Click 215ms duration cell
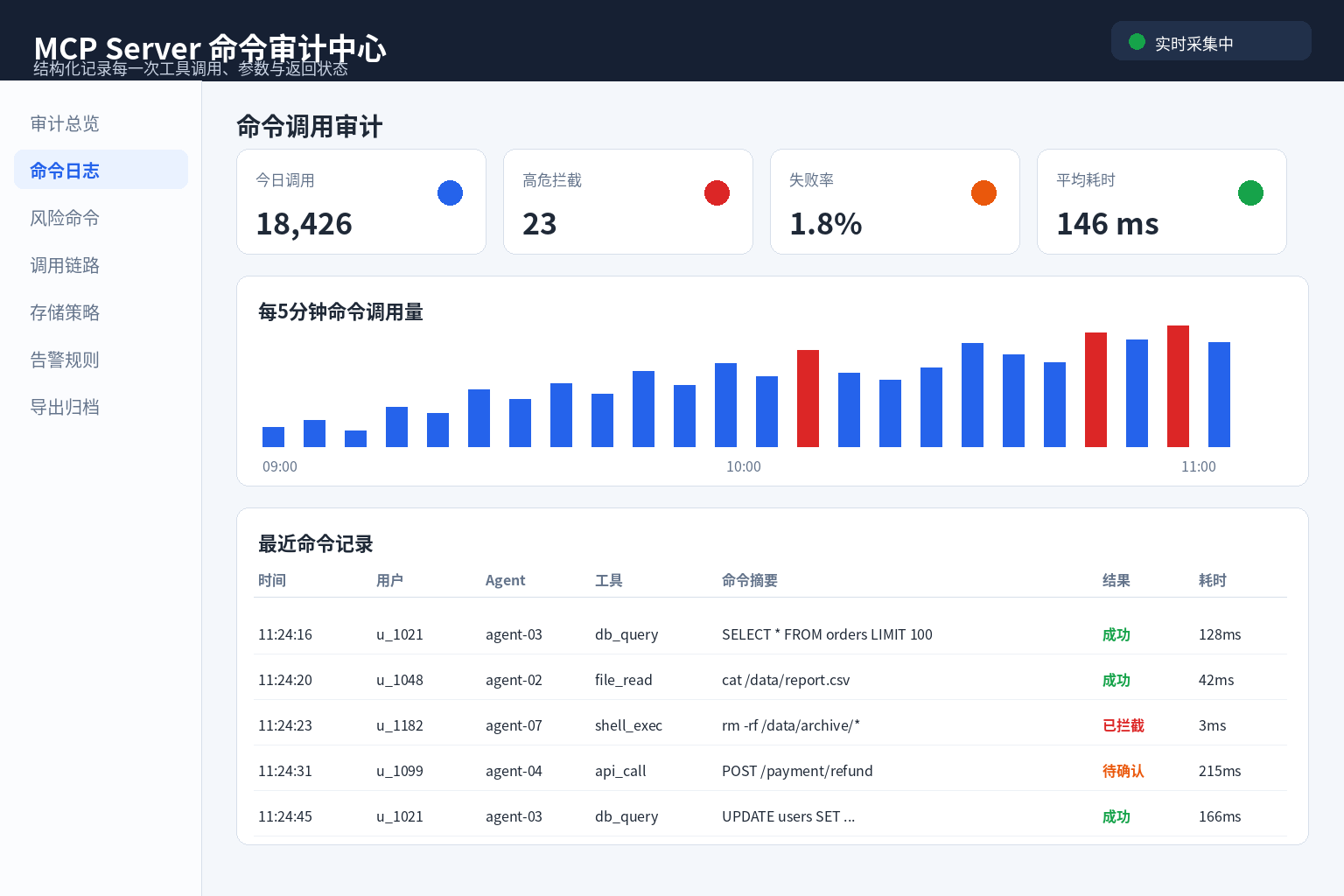This screenshot has height=896, width=1344. click(1220, 771)
